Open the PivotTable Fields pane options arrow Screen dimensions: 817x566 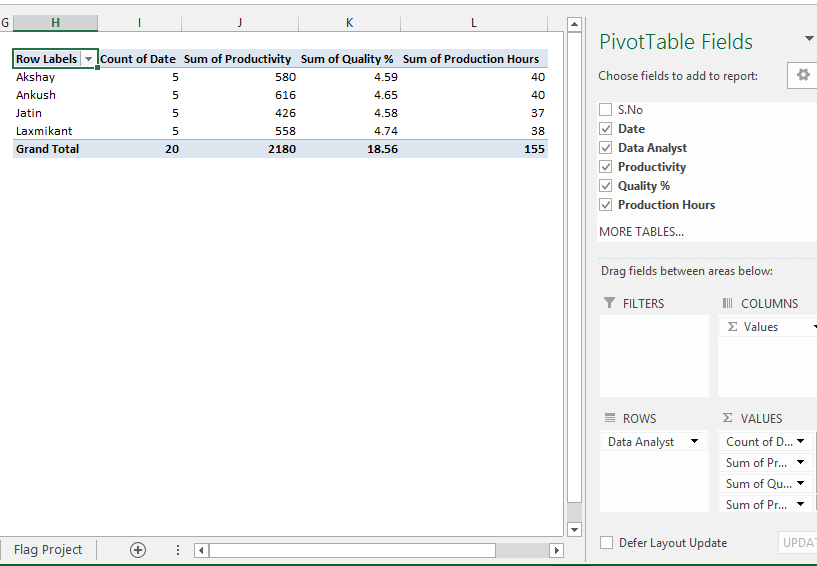click(809, 39)
